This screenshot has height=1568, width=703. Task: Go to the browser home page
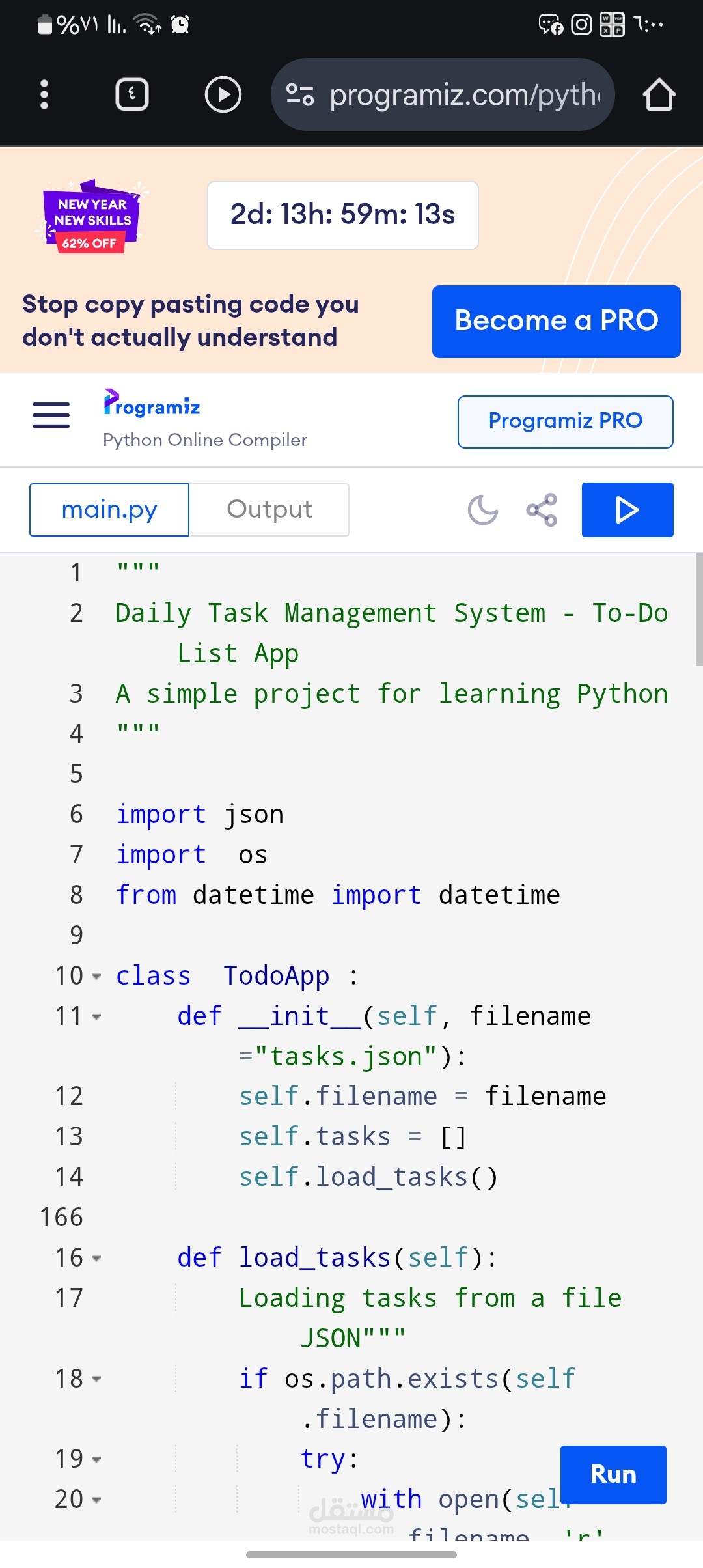pos(659,95)
